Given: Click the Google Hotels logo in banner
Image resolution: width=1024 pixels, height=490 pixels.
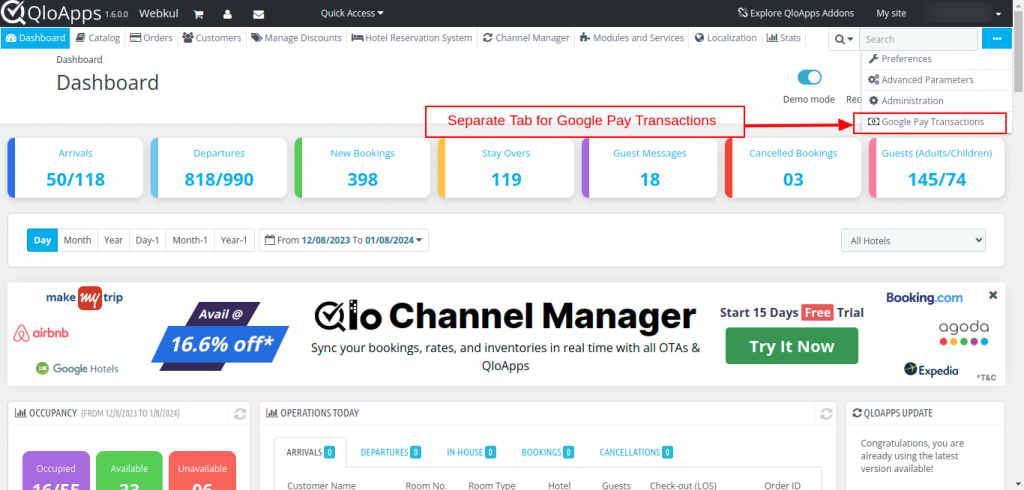Looking at the screenshot, I should [77, 368].
